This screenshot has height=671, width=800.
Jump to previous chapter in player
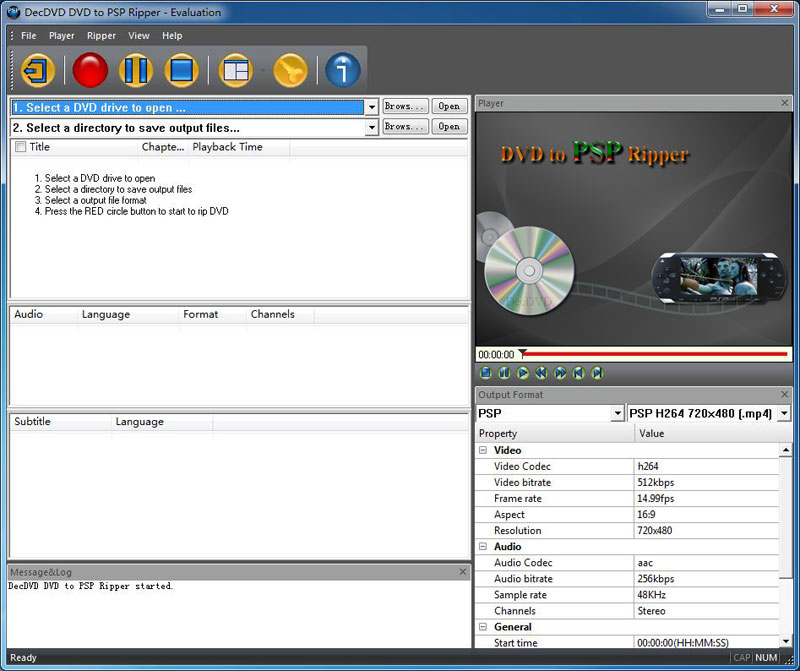pyautogui.click(x=578, y=373)
